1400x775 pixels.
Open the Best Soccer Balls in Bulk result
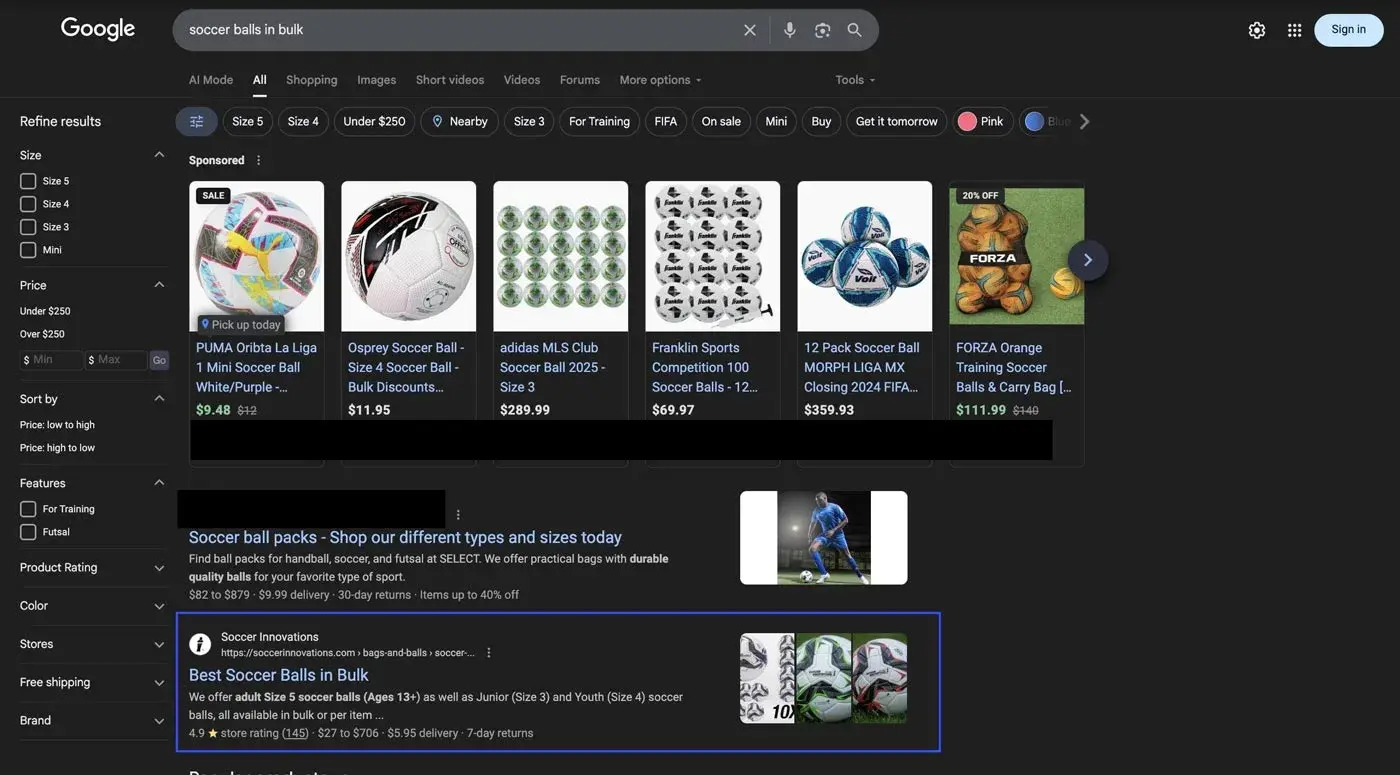tap(280, 672)
